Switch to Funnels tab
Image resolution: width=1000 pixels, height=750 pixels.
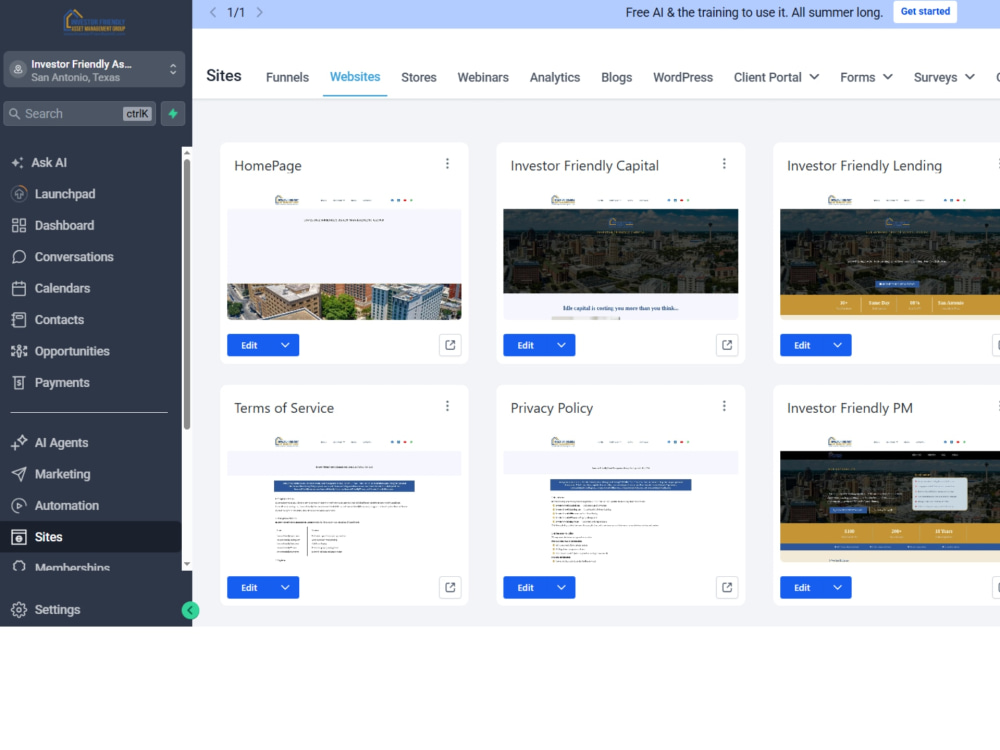[287, 77]
